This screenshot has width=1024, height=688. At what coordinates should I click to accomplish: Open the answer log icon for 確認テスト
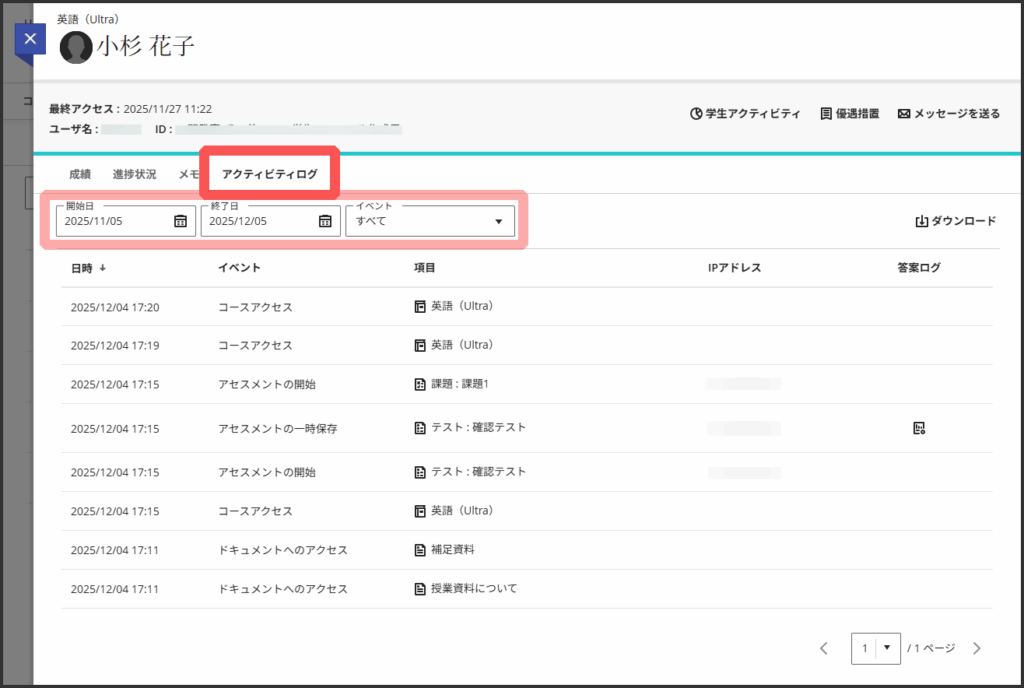[919, 428]
